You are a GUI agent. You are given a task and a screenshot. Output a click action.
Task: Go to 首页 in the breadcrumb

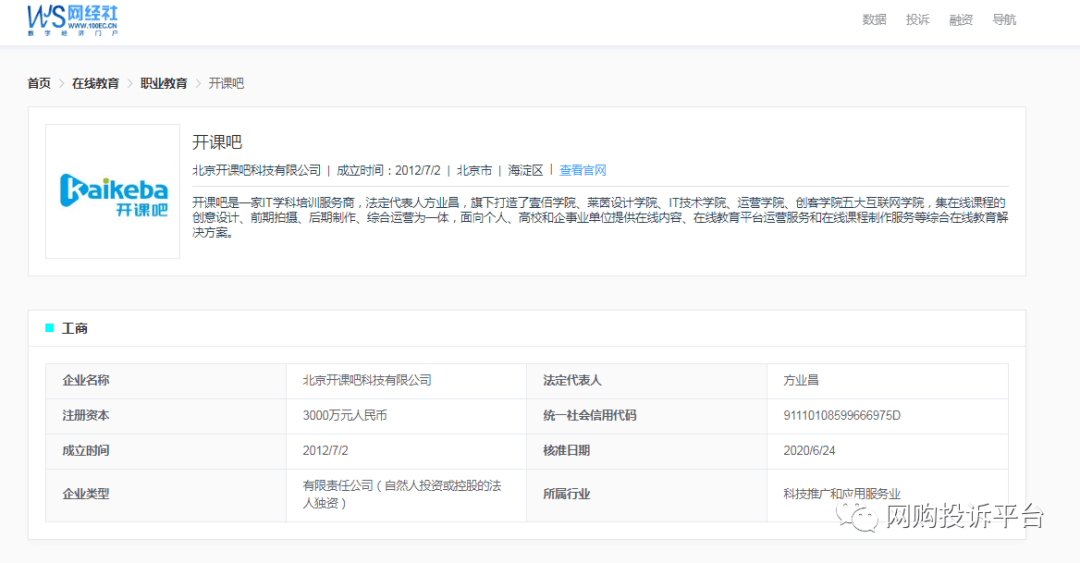pos(39,83)
